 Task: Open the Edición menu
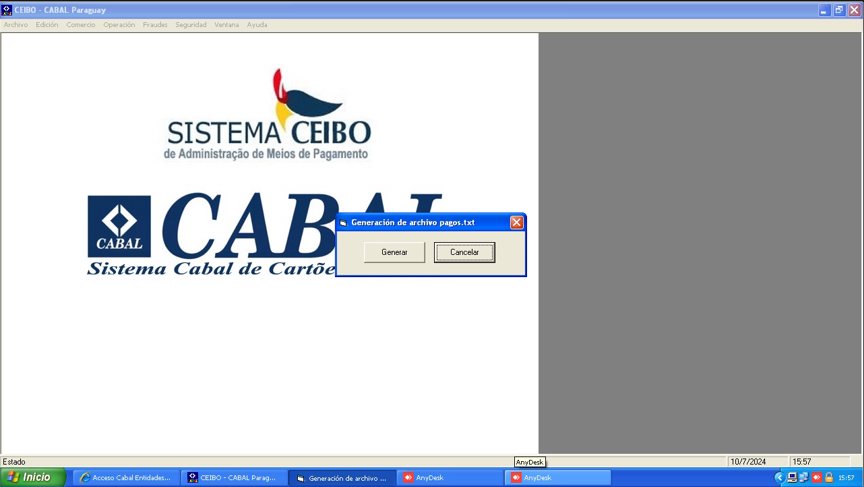click(x=47, y=25)
